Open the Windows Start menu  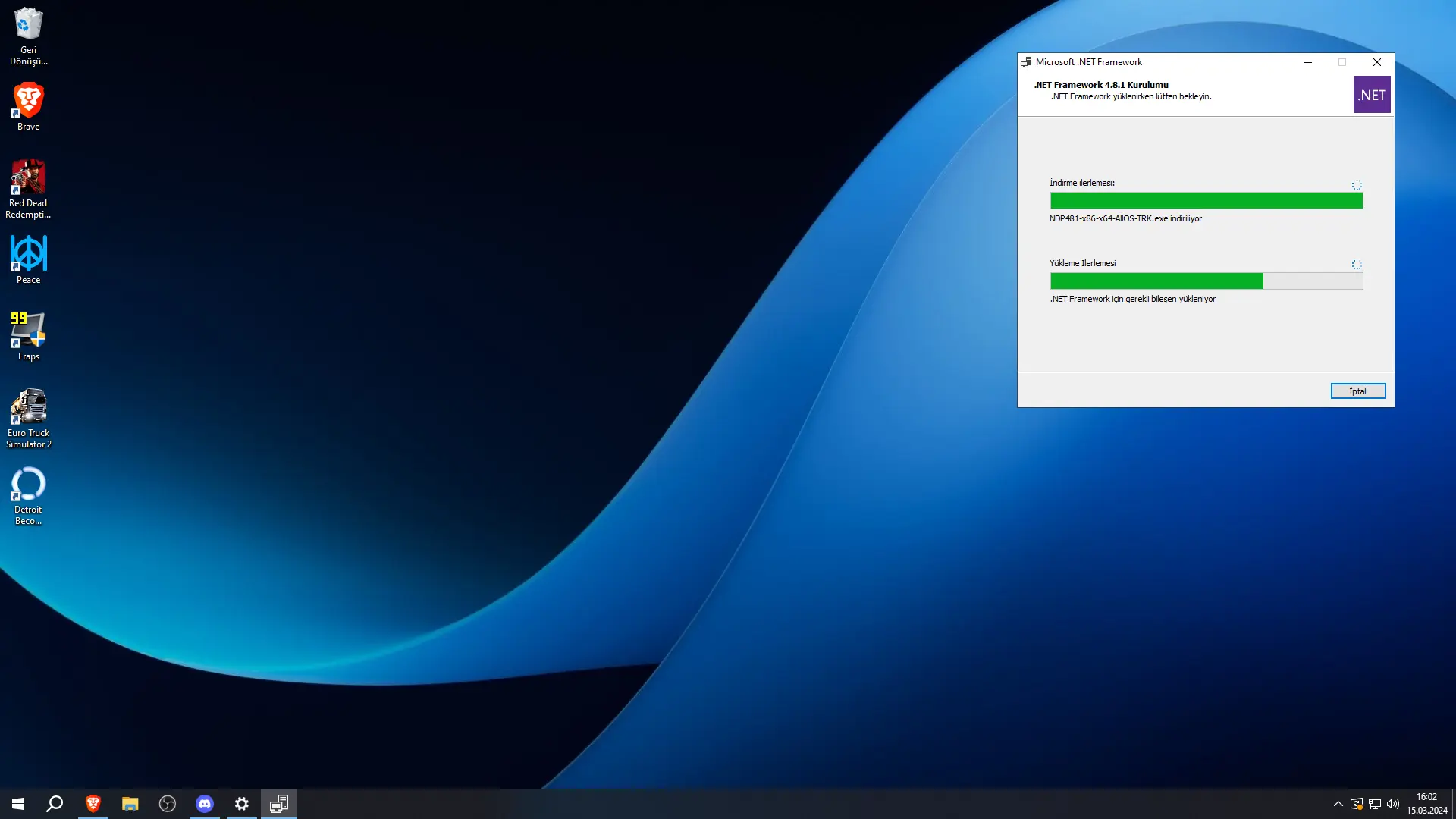pyautogui.click(x=18, y=804)
